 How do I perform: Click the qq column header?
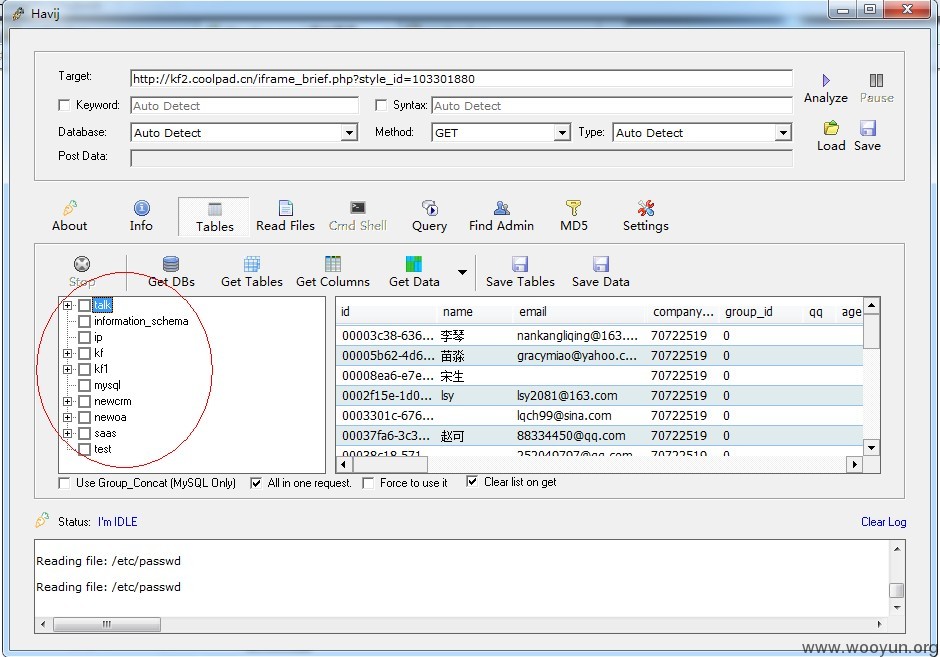[x=819, y=312]
